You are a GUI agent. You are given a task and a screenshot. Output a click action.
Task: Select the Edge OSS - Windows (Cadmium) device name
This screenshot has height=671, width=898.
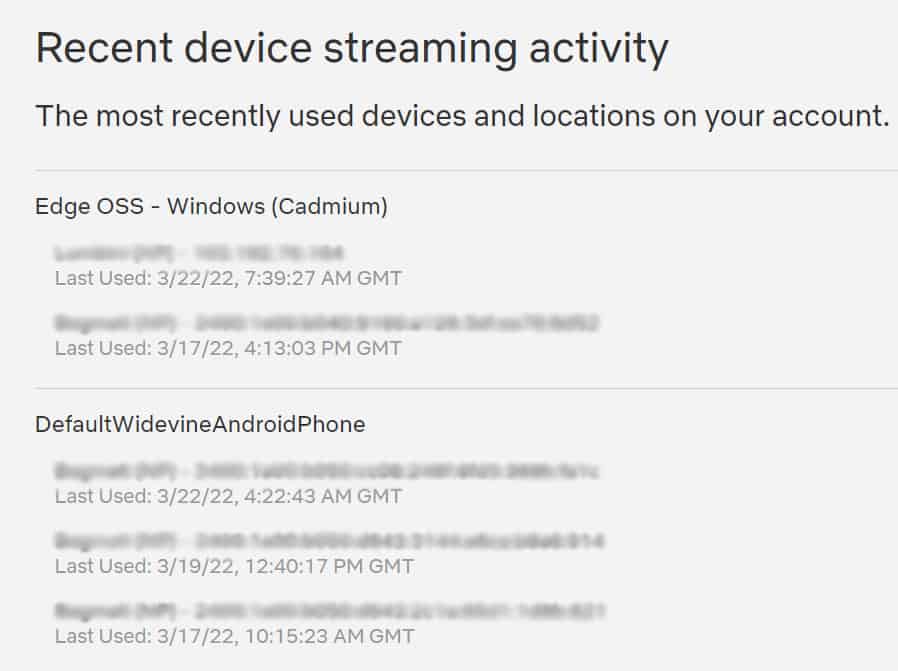[x=211, y=206]
